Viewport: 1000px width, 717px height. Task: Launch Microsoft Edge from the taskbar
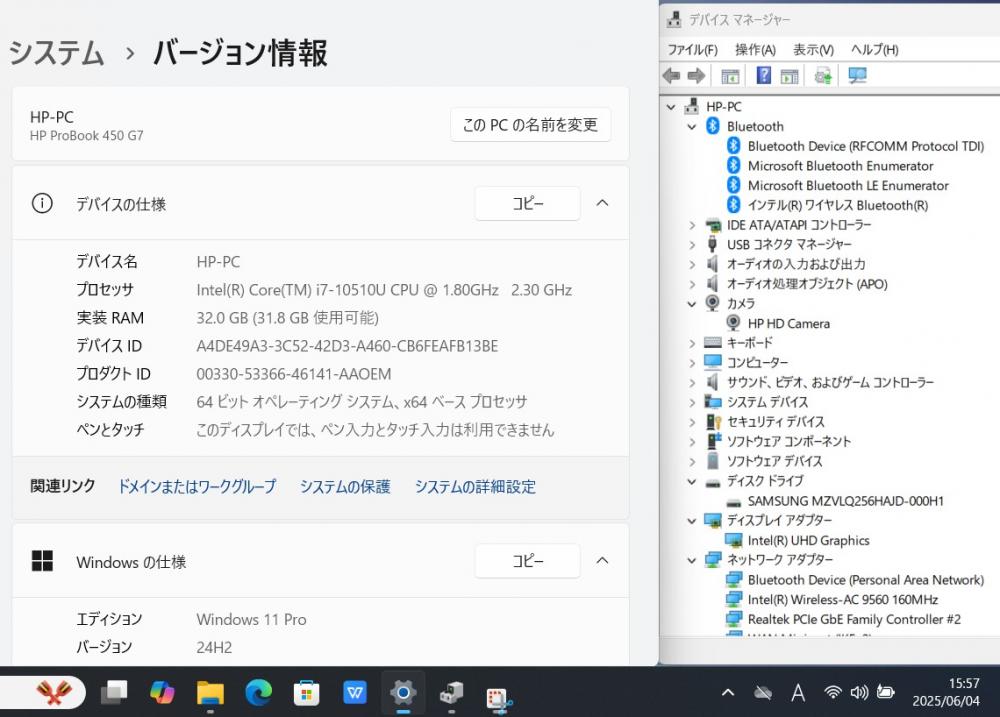tap(258, 692)
